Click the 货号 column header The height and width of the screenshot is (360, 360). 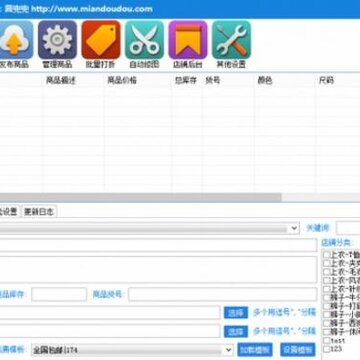(x=213, y=80)
